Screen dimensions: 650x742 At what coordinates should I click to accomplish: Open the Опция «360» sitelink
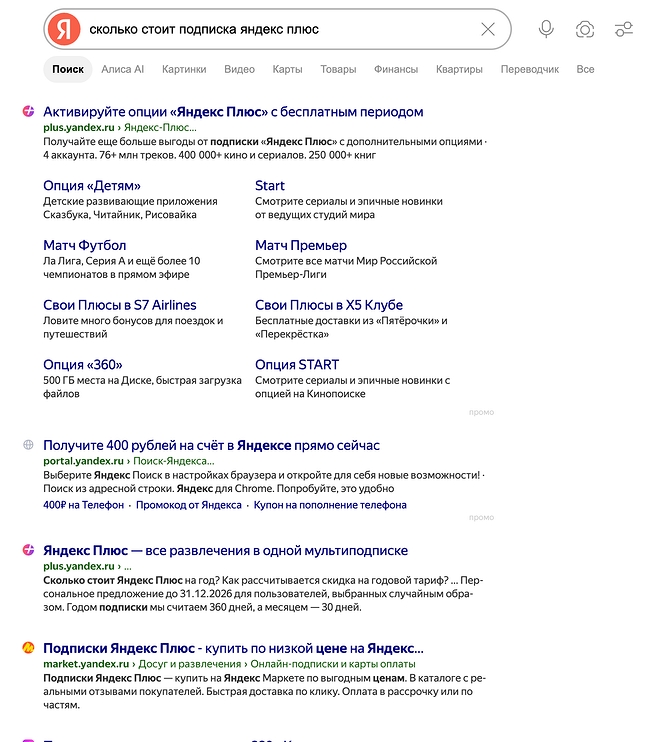(x=83, y=364)
